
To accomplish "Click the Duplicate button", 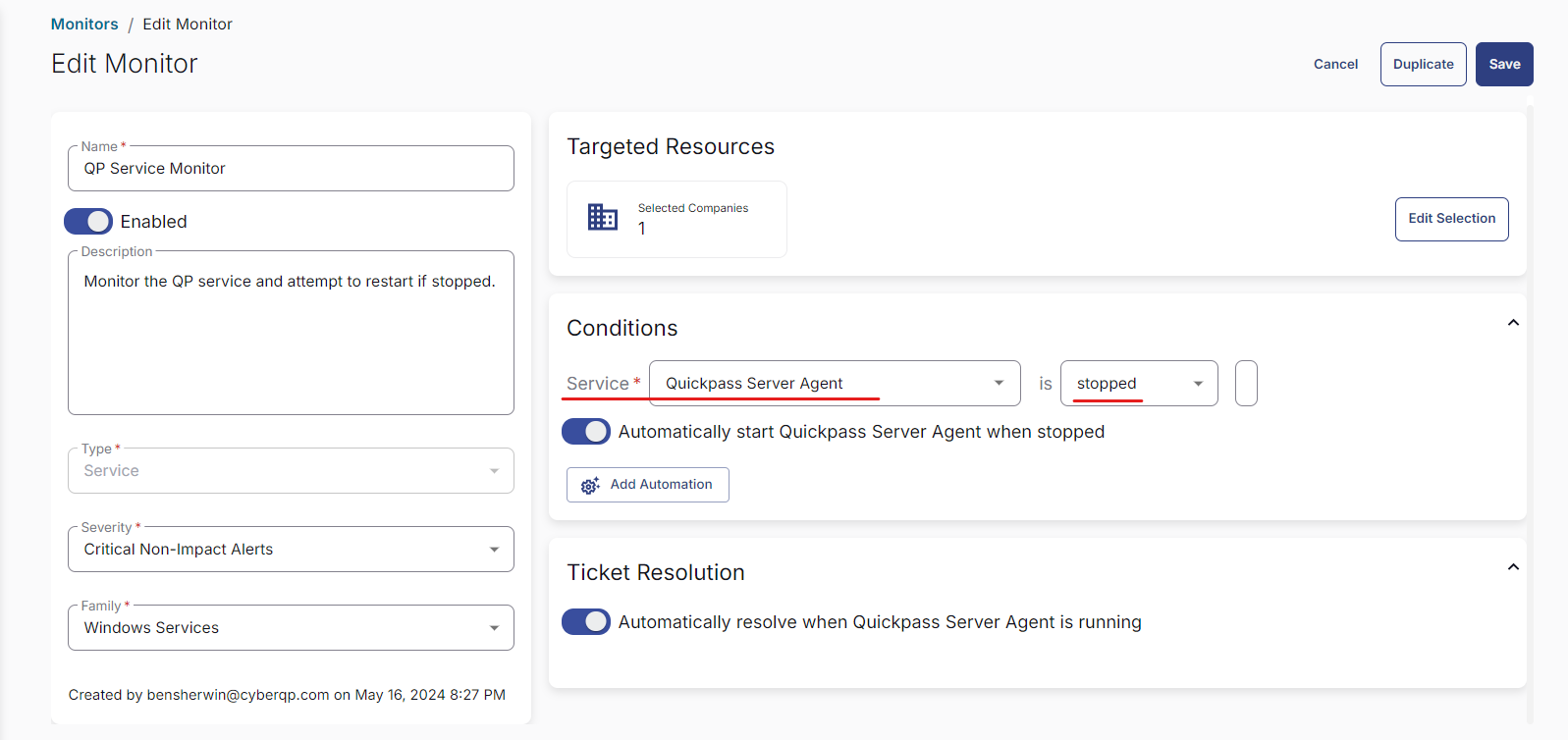I will [x=1423, y=64].
